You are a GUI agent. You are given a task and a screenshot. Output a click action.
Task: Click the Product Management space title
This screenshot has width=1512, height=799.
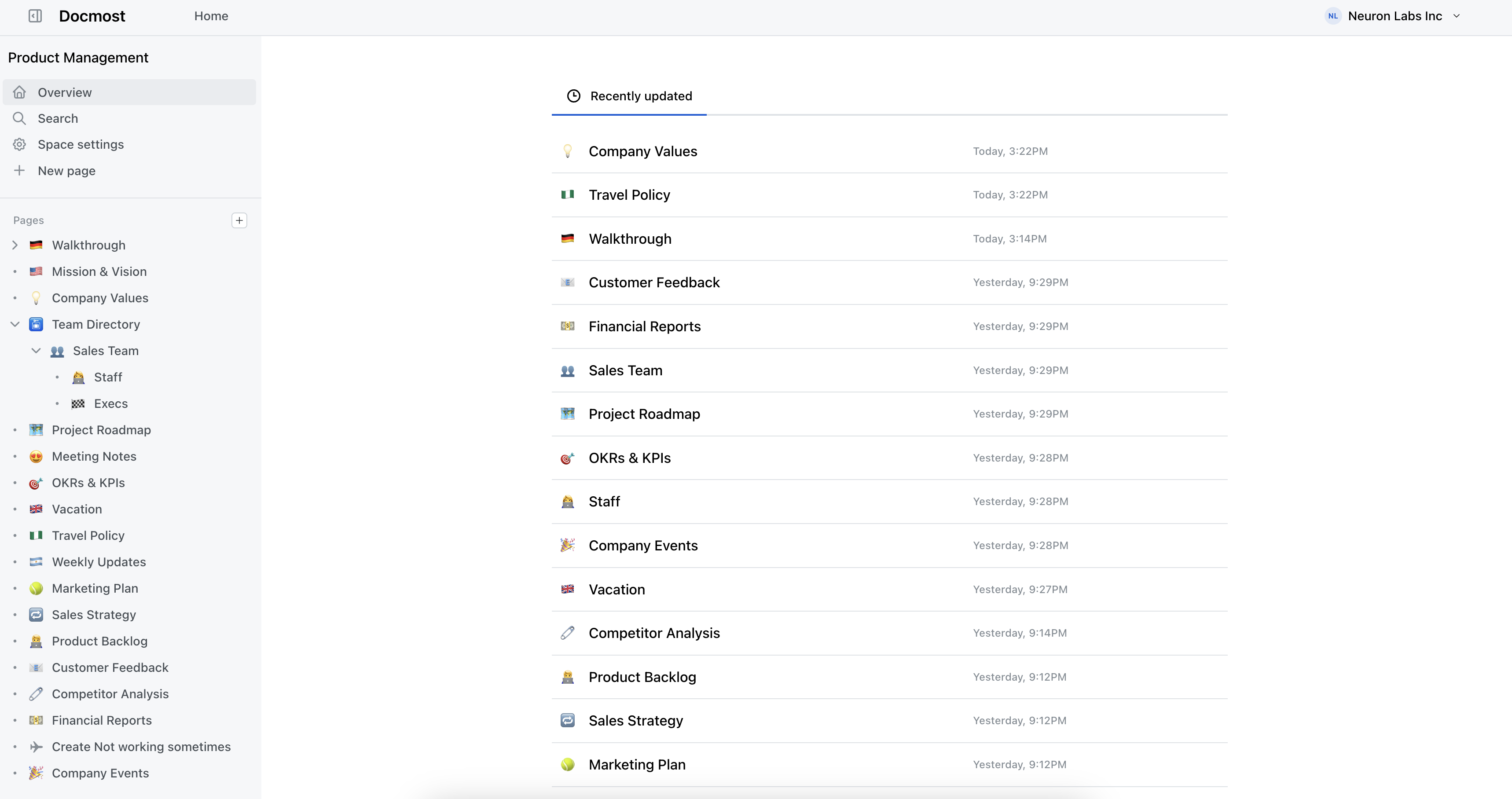pyautogui.click(x=78, y=58)
